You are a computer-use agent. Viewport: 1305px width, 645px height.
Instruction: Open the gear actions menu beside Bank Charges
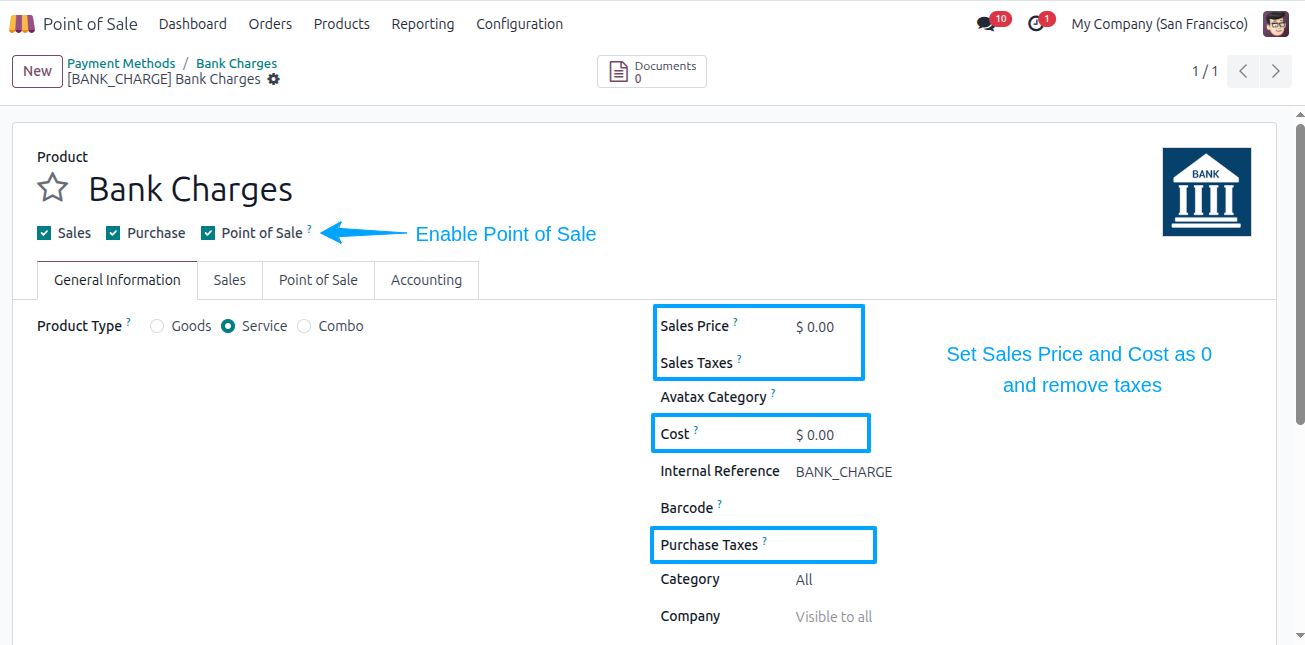(274, 79)
